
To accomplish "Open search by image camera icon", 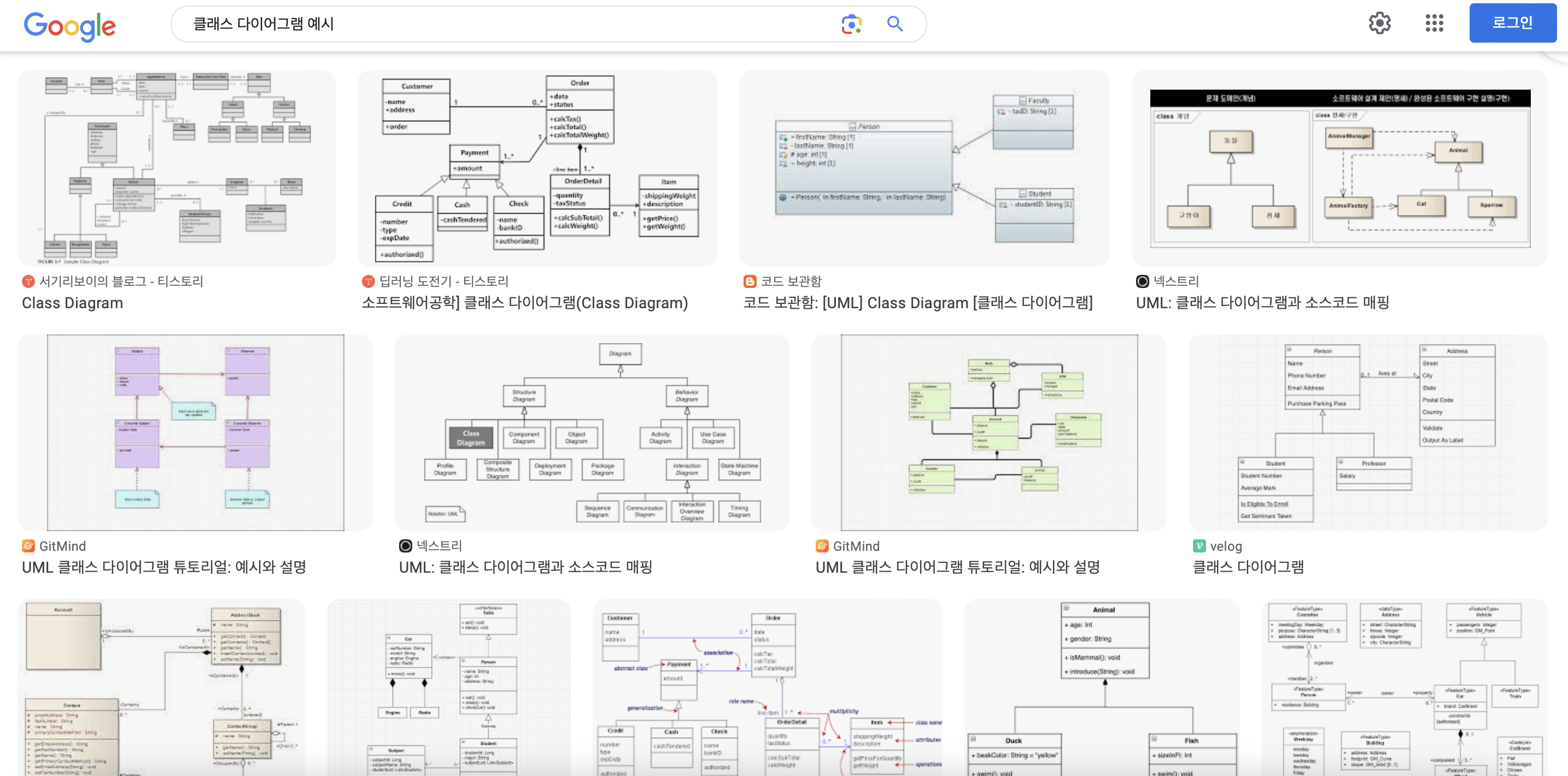I will [x=851, y=25].
